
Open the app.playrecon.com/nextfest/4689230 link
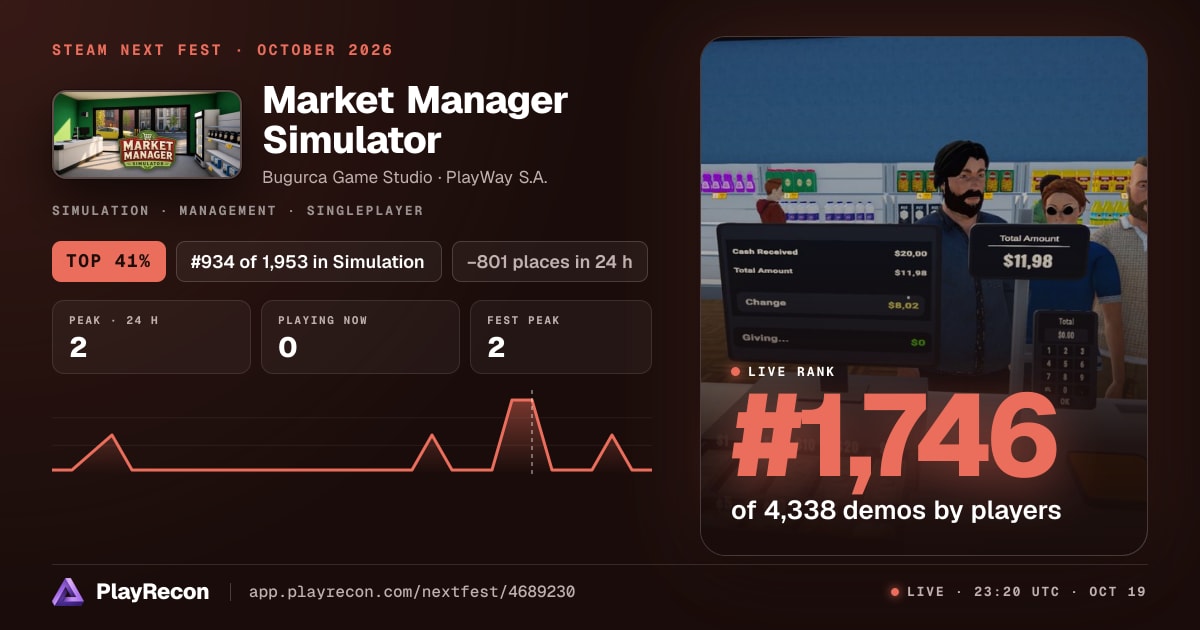coord(411,592)
